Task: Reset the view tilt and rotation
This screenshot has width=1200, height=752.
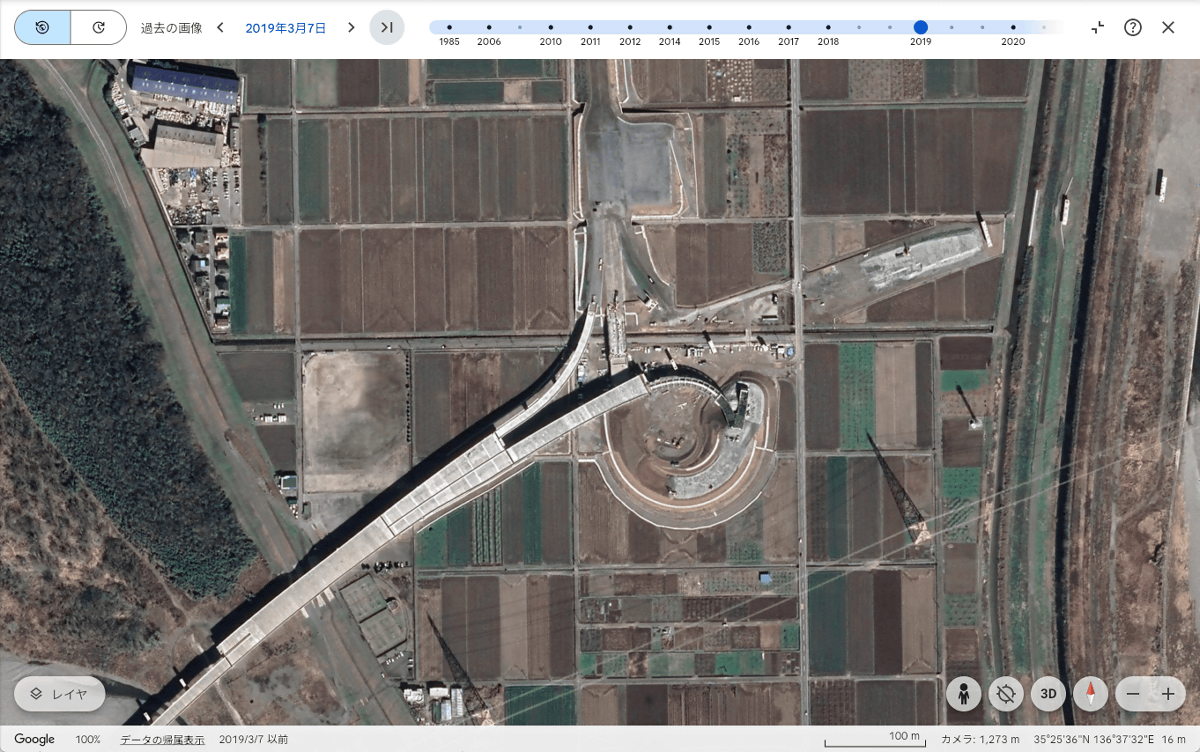Action: tap(1006, 694)
